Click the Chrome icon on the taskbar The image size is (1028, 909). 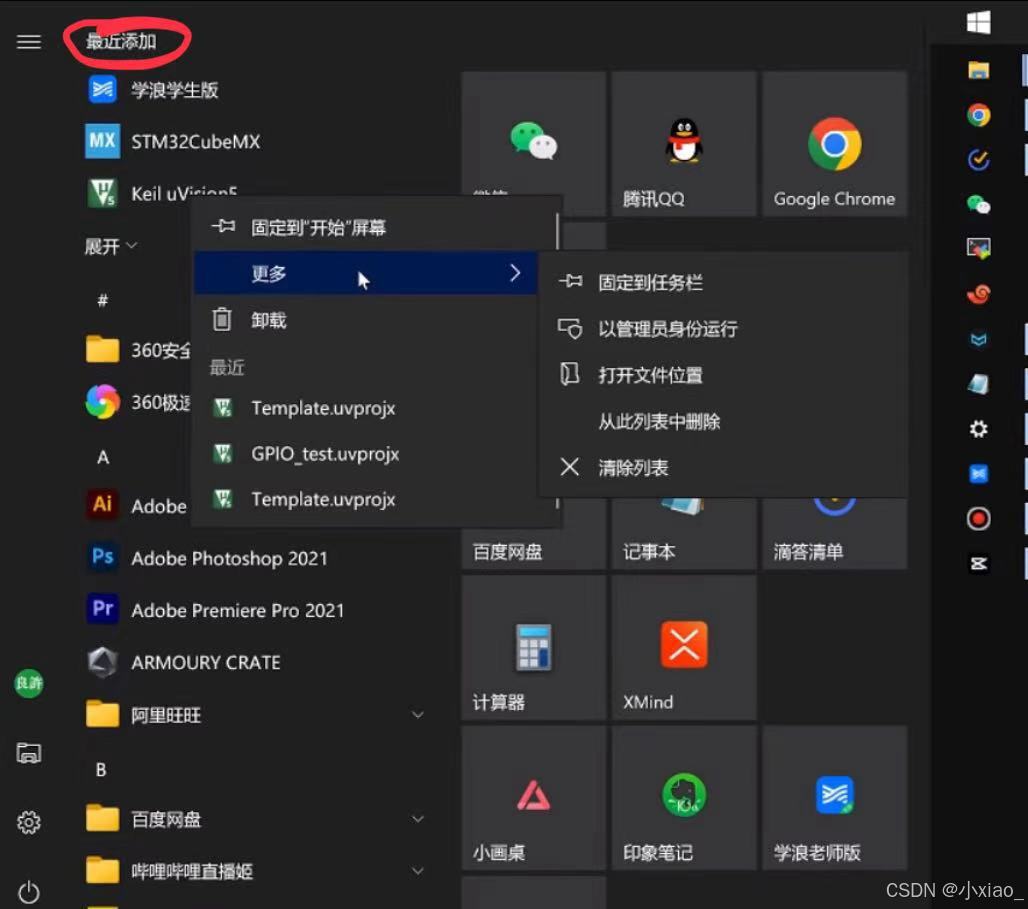[978, 114]
